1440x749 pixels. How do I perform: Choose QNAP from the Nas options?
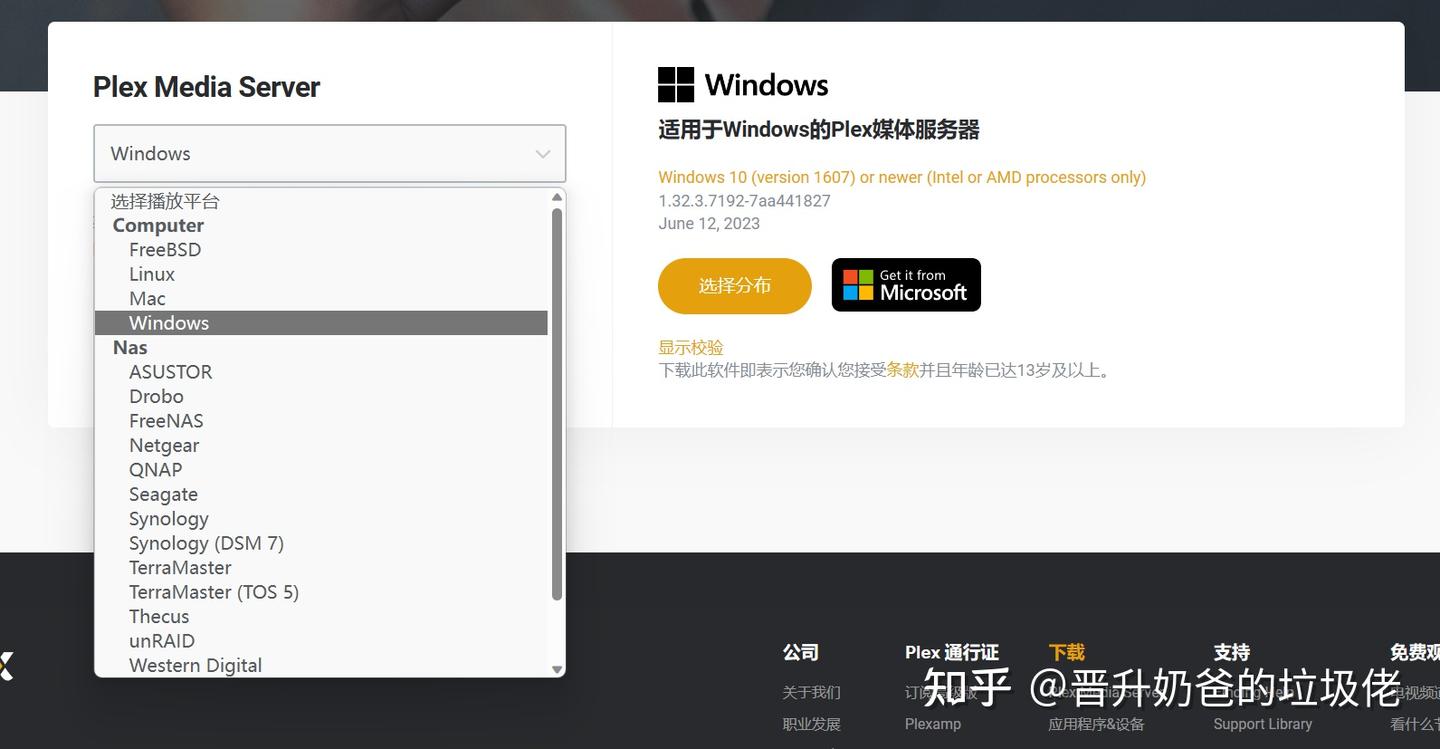click(x=155, y=469)
